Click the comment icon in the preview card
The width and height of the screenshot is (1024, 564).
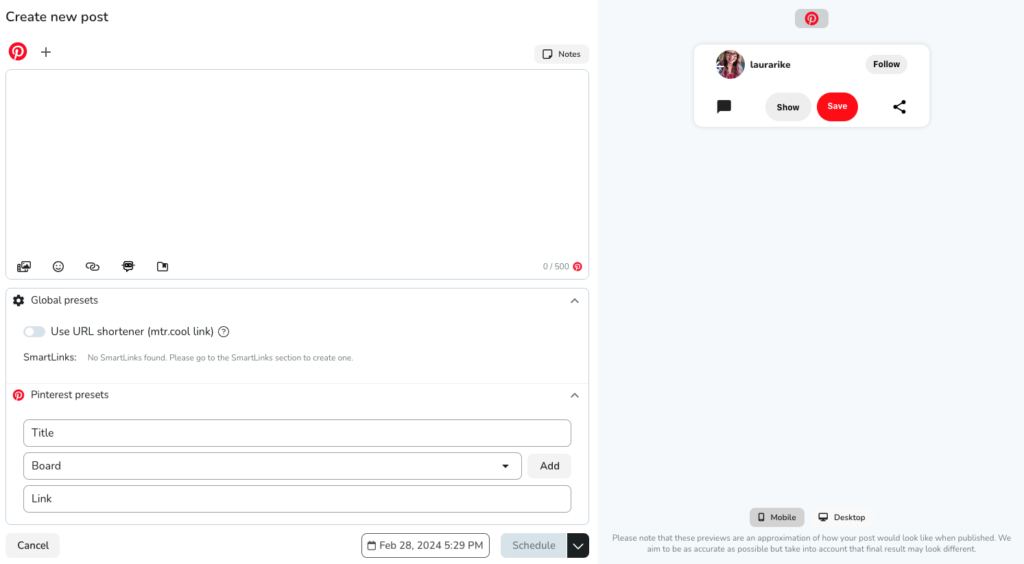tap(724, 107)
